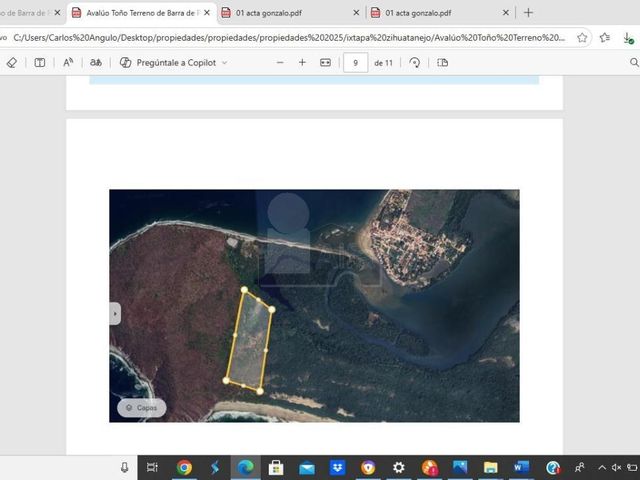The width and height of the screenshot is (640, 480).
Task: Select the add text tool
Action: point(40,63)
